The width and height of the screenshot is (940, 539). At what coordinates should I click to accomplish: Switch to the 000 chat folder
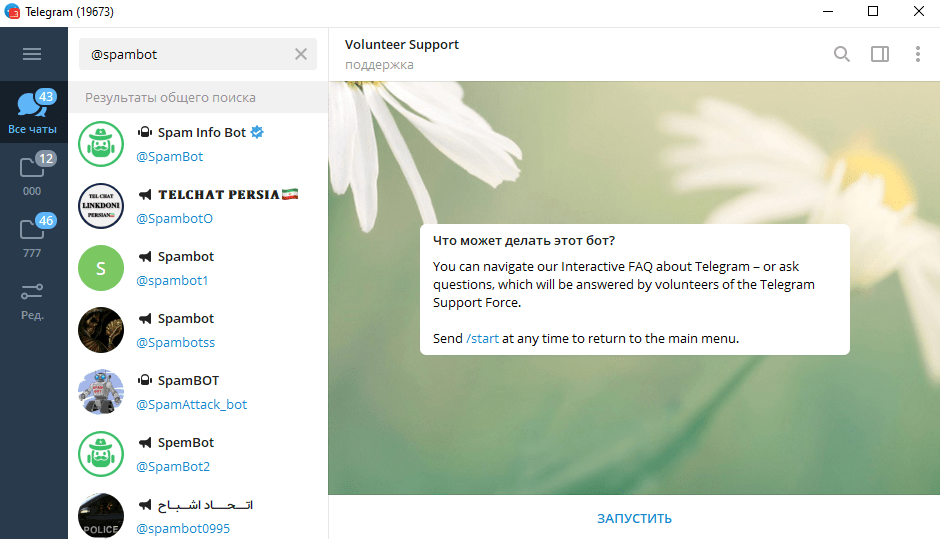click(33, 174)
